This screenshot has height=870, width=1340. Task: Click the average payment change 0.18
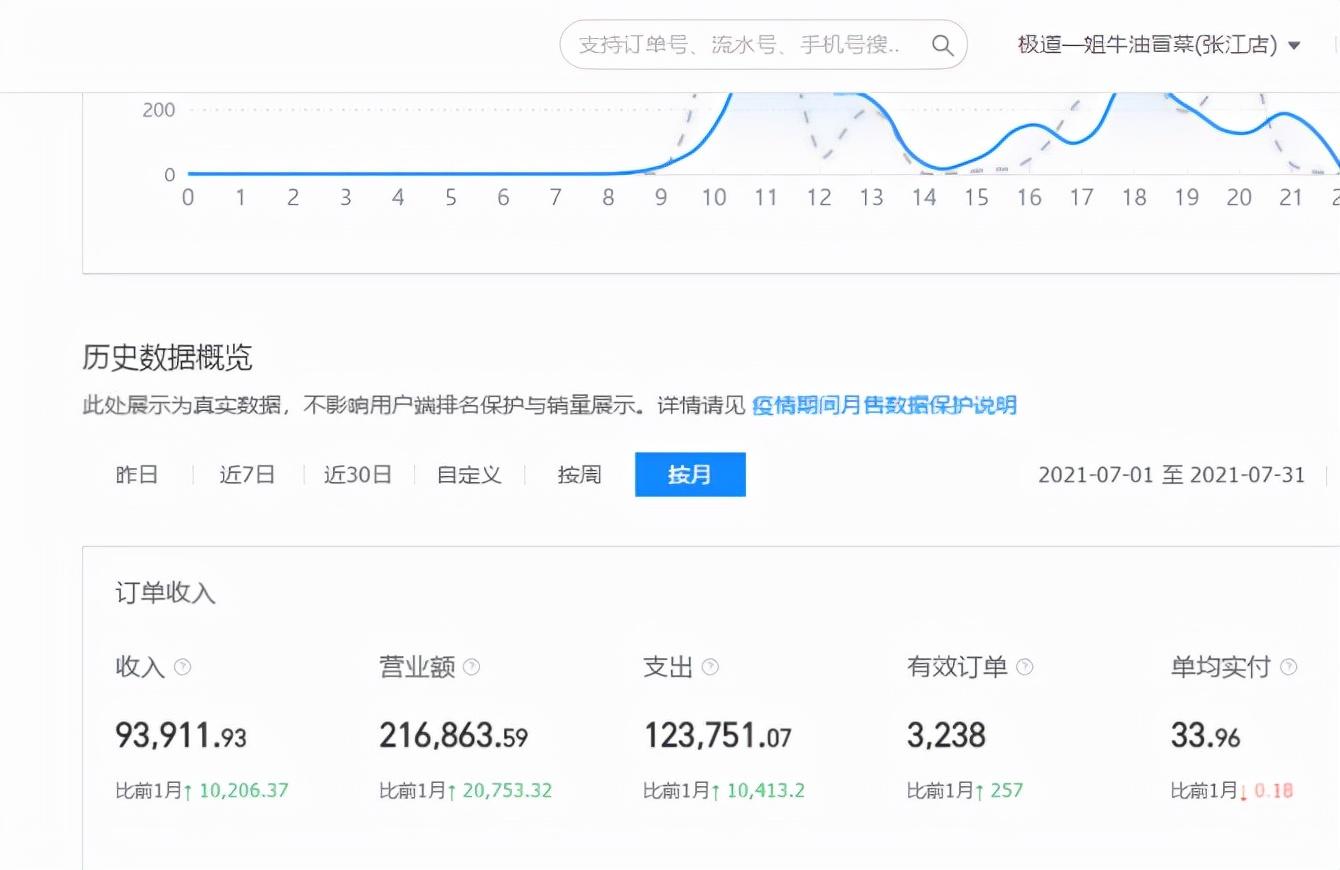[x=1273, y=790]
